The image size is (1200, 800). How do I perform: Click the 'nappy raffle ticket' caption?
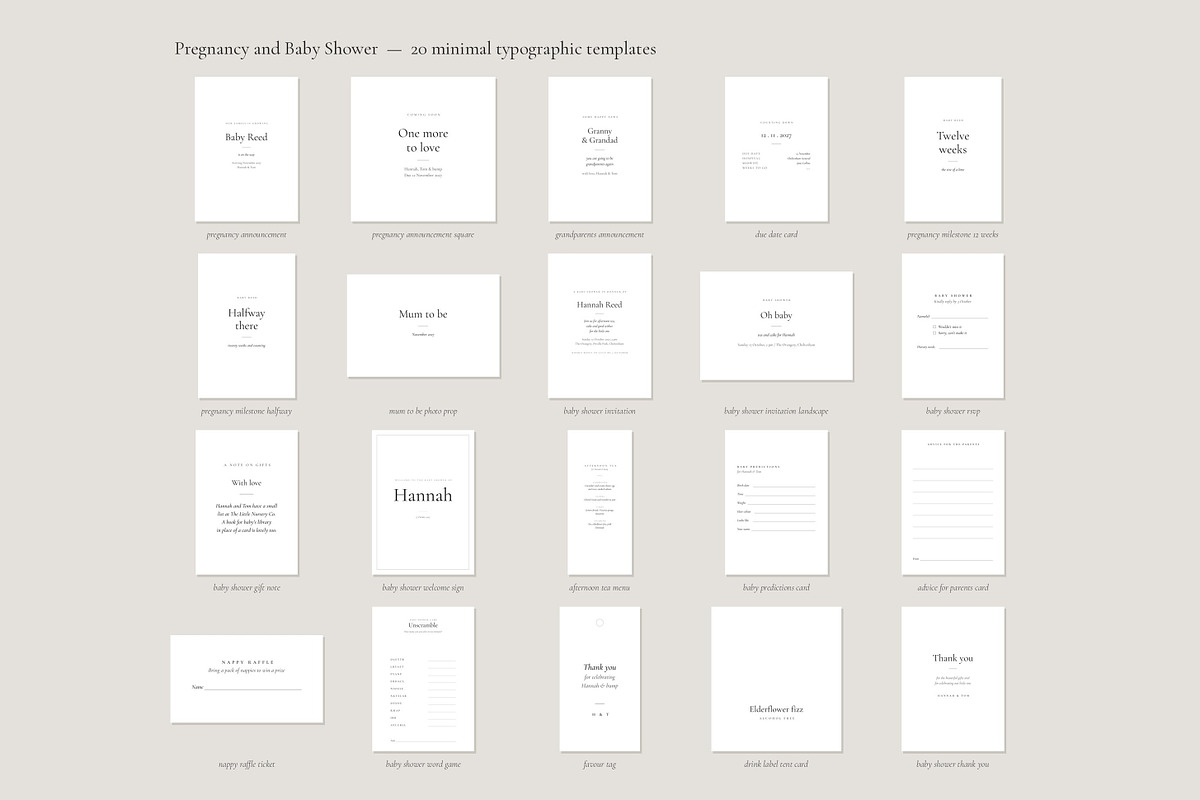pos(246,764)
